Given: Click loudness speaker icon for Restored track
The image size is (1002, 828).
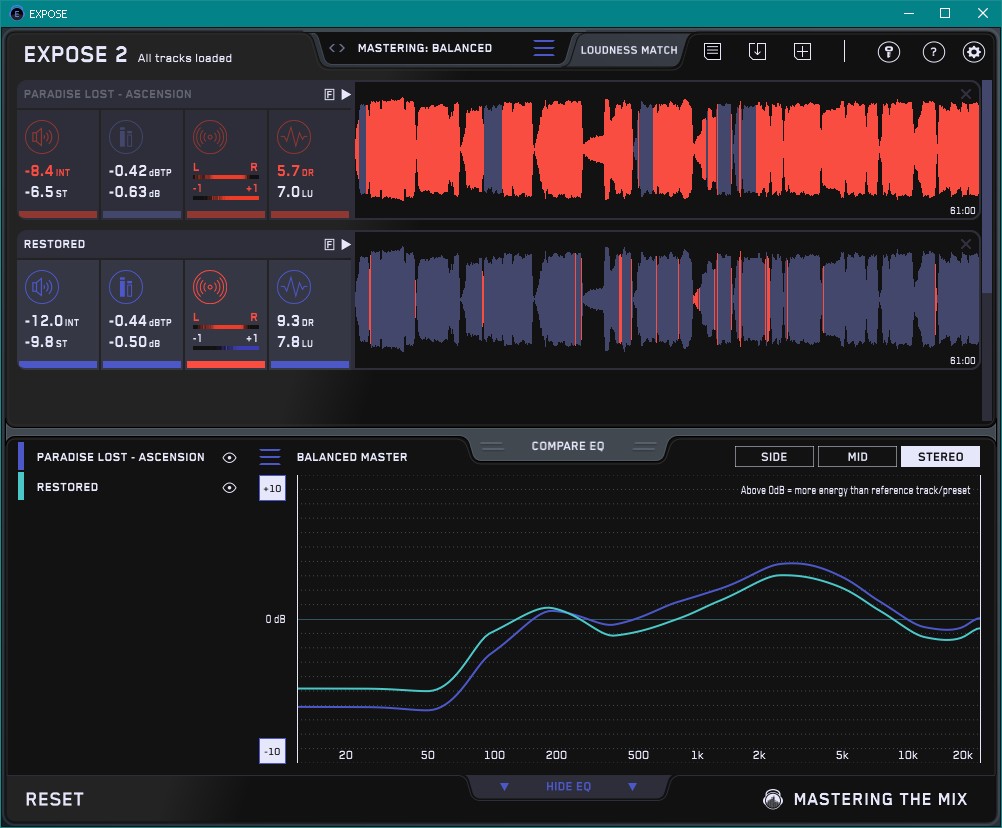Looking at the screenshot, I should (42, 286).
